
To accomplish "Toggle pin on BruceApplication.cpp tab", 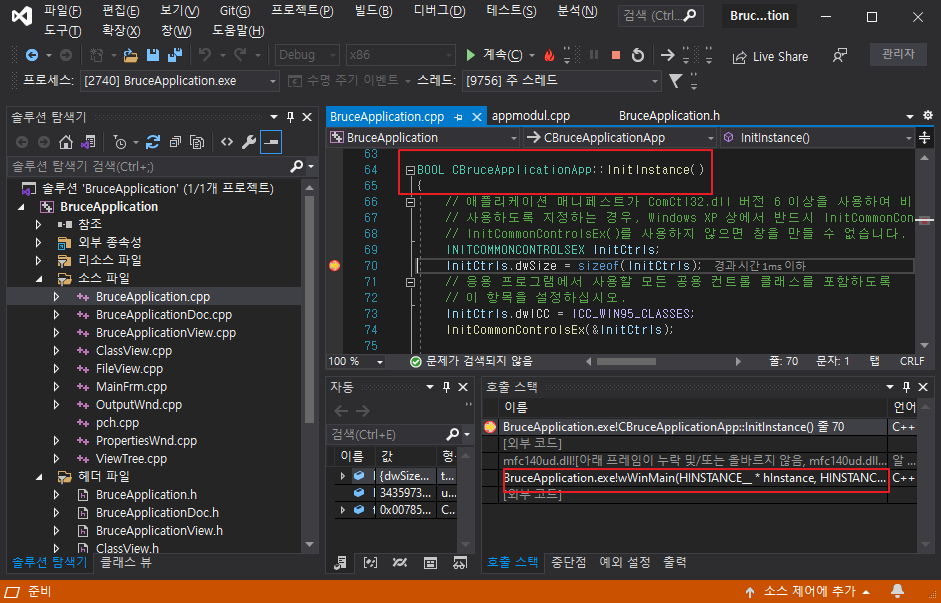I will pyautogui.click(x=458, y=117).
